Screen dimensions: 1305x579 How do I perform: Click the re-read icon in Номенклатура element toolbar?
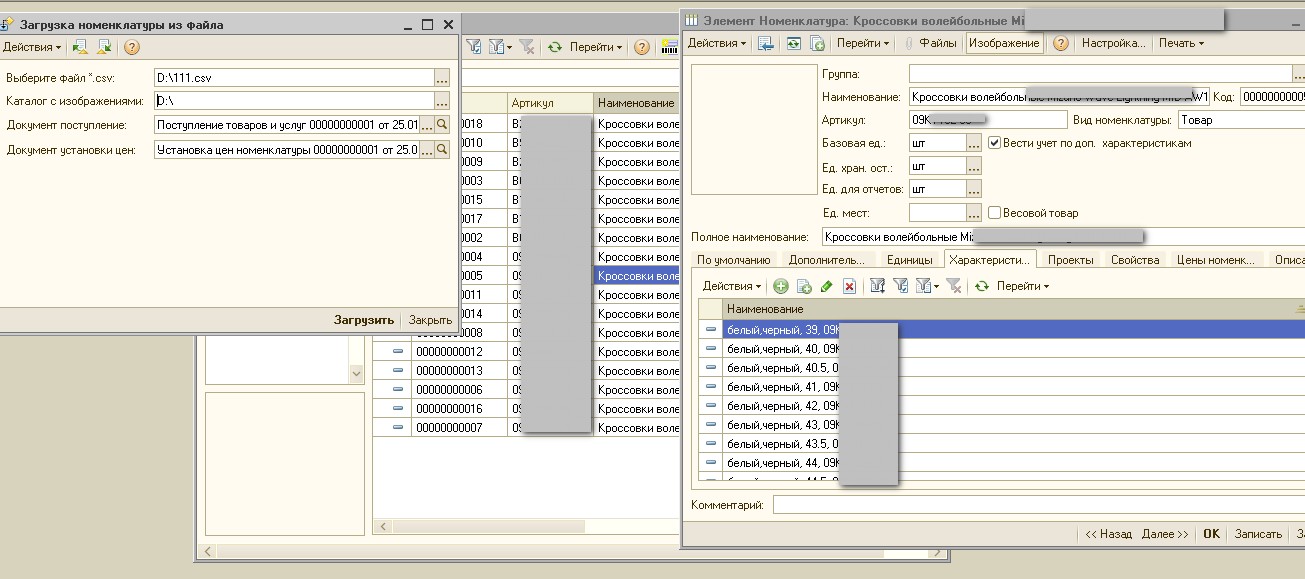click(x=794, y=43)
